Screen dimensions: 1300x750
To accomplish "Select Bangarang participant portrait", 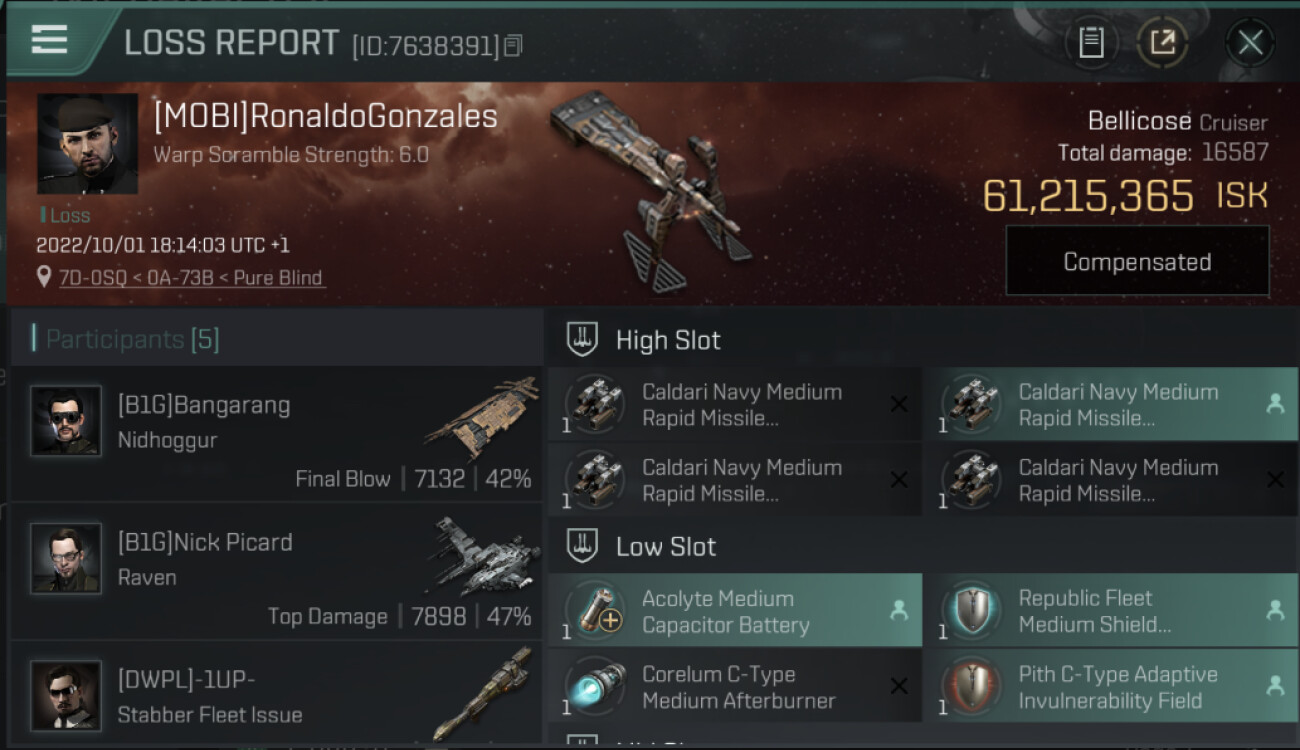I will coord(66,421).
